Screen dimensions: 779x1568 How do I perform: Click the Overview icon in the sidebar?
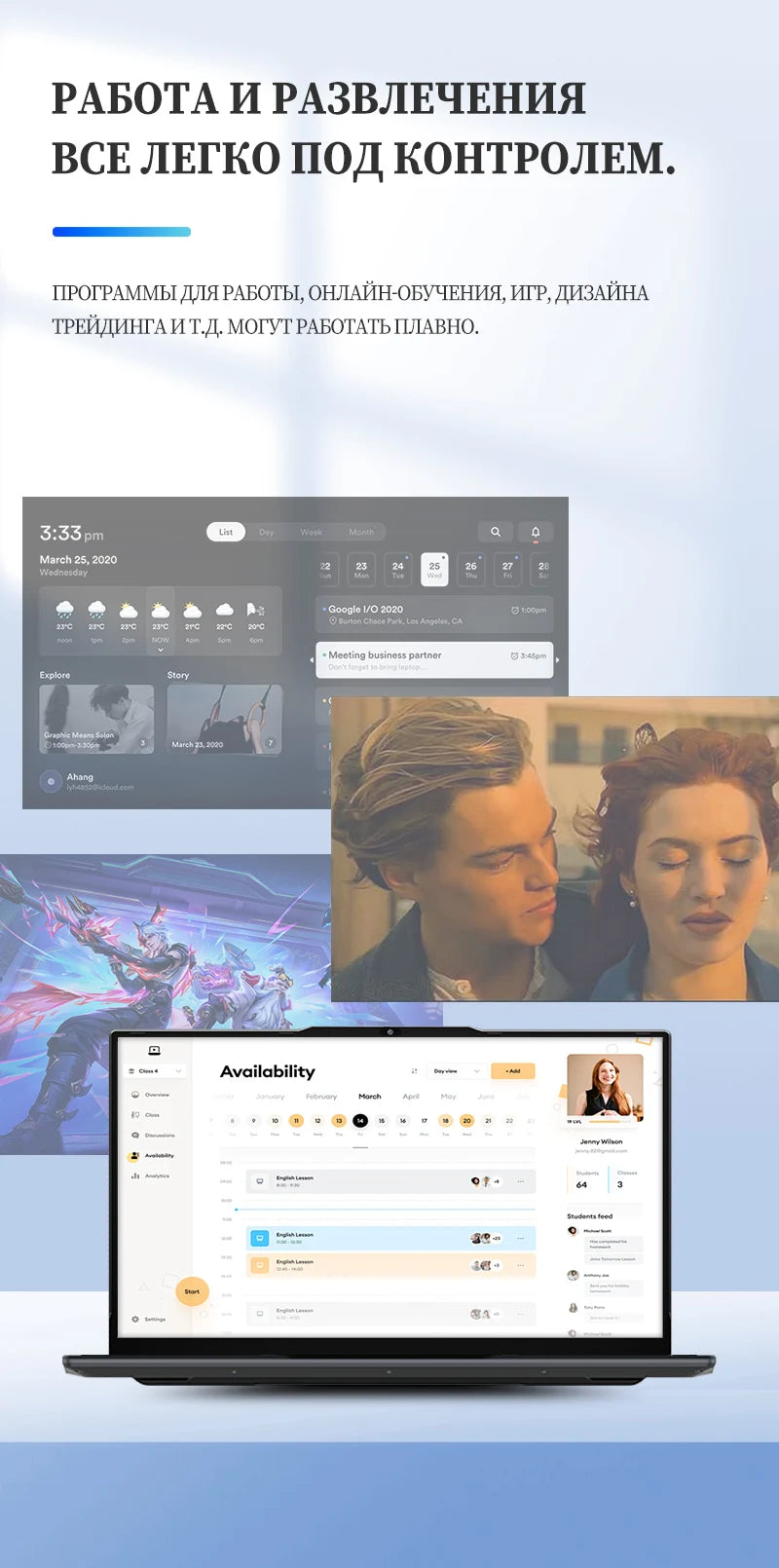tap(135, 1095)
